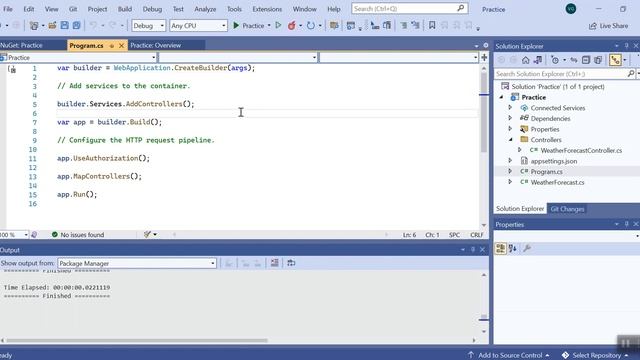Click Switch Views icon in Solution Explorer

pyautogui.click(x=538, y=60)
